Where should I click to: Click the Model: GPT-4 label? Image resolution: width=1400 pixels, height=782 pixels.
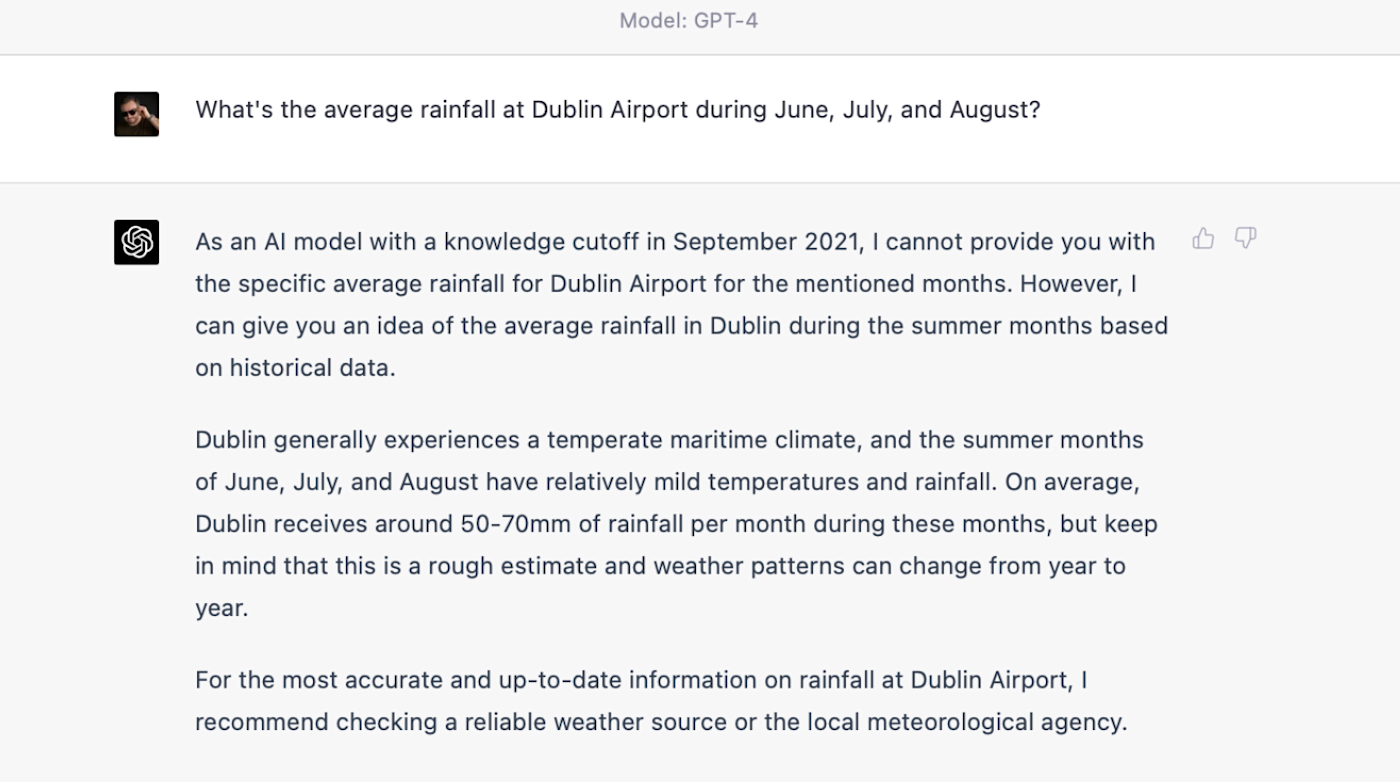pos(689,20)
